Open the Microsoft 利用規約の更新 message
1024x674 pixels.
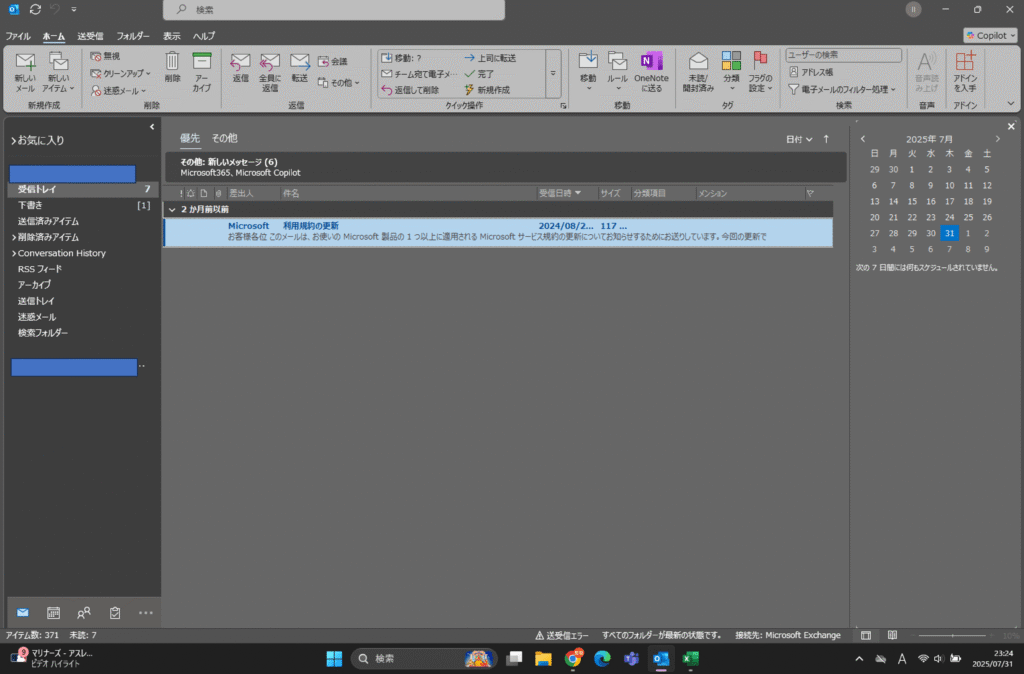[498, 231]
